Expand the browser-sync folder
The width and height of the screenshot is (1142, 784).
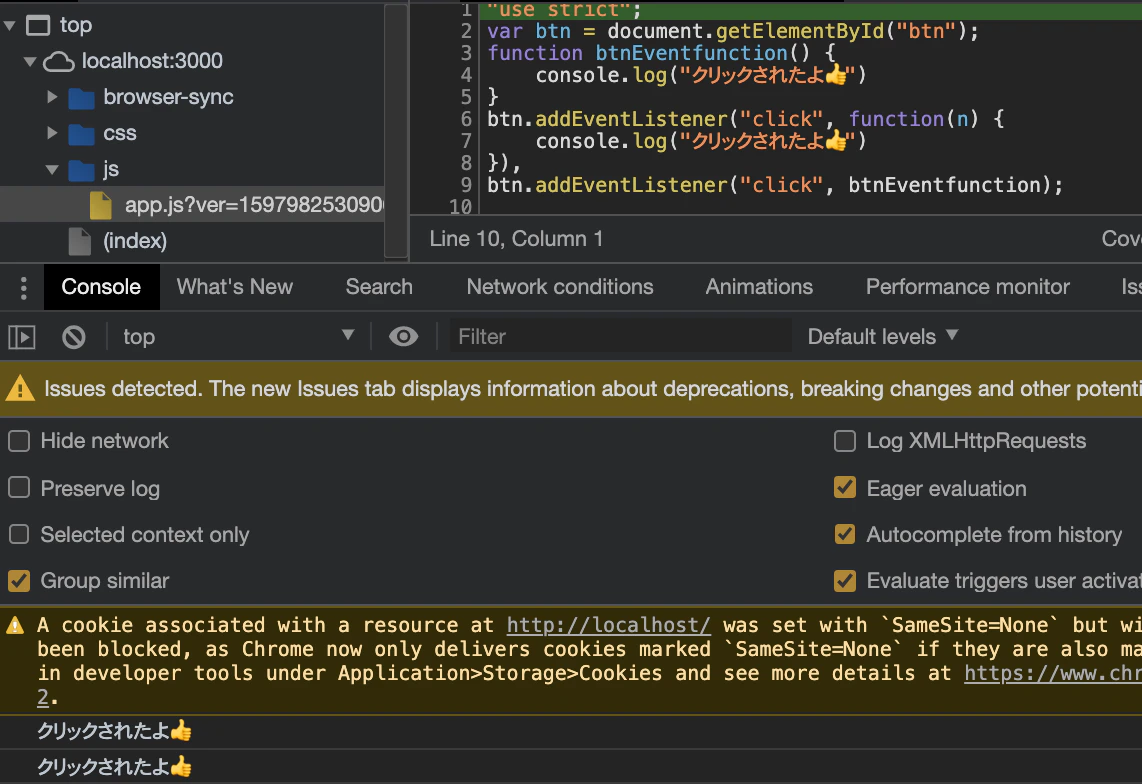pos(52,97)
